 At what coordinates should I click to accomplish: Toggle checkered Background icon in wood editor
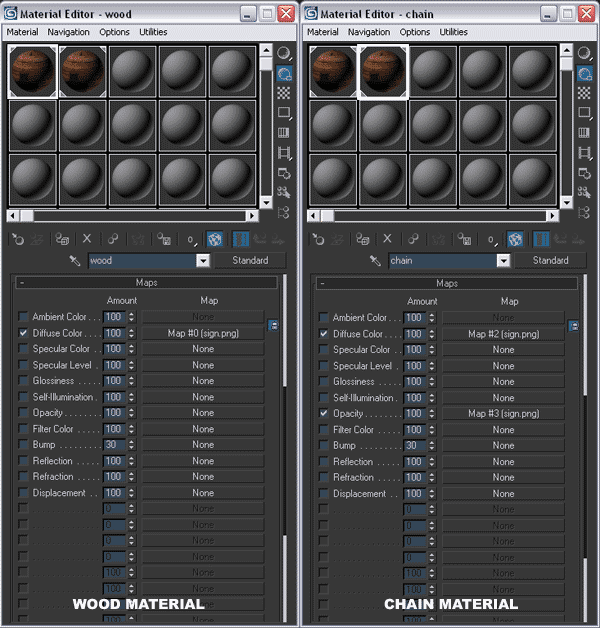click(x=284, y=93)
